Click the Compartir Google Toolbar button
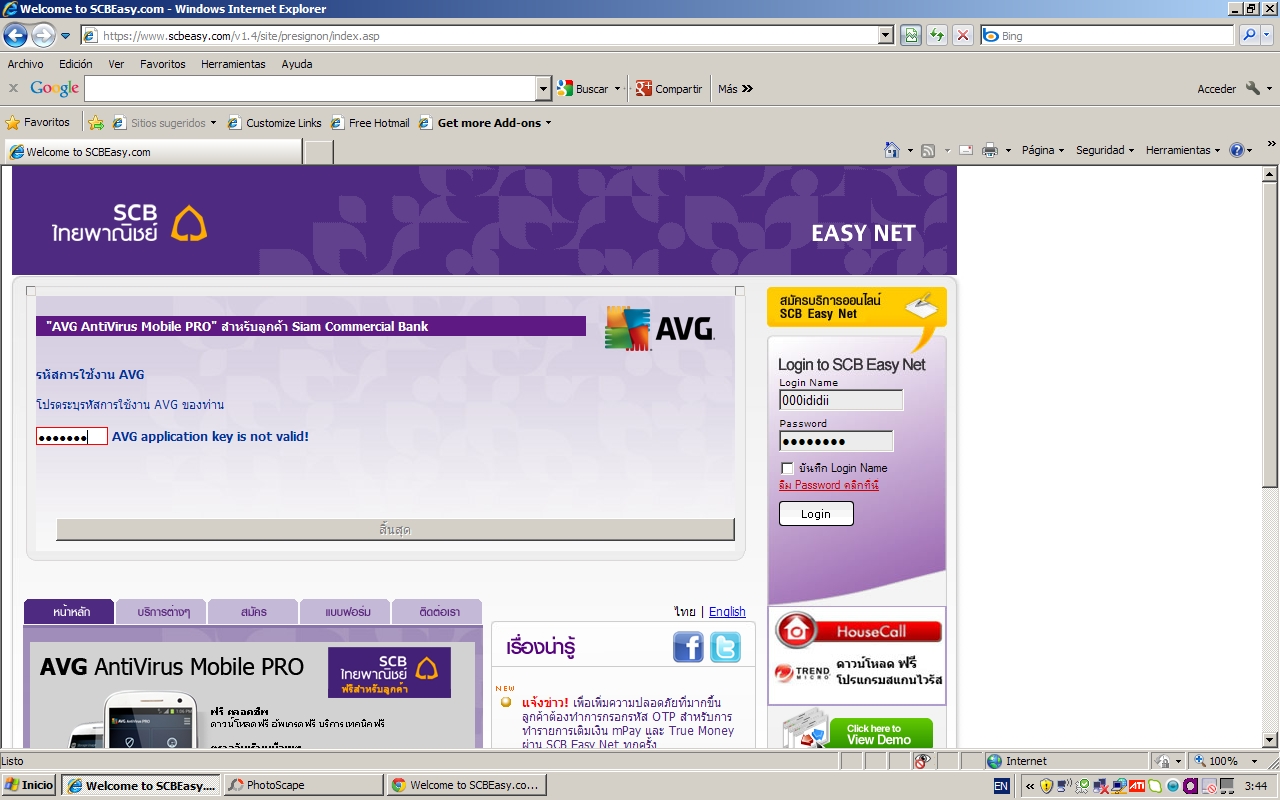The image size is (1280, 800). (x=669, y=88)
